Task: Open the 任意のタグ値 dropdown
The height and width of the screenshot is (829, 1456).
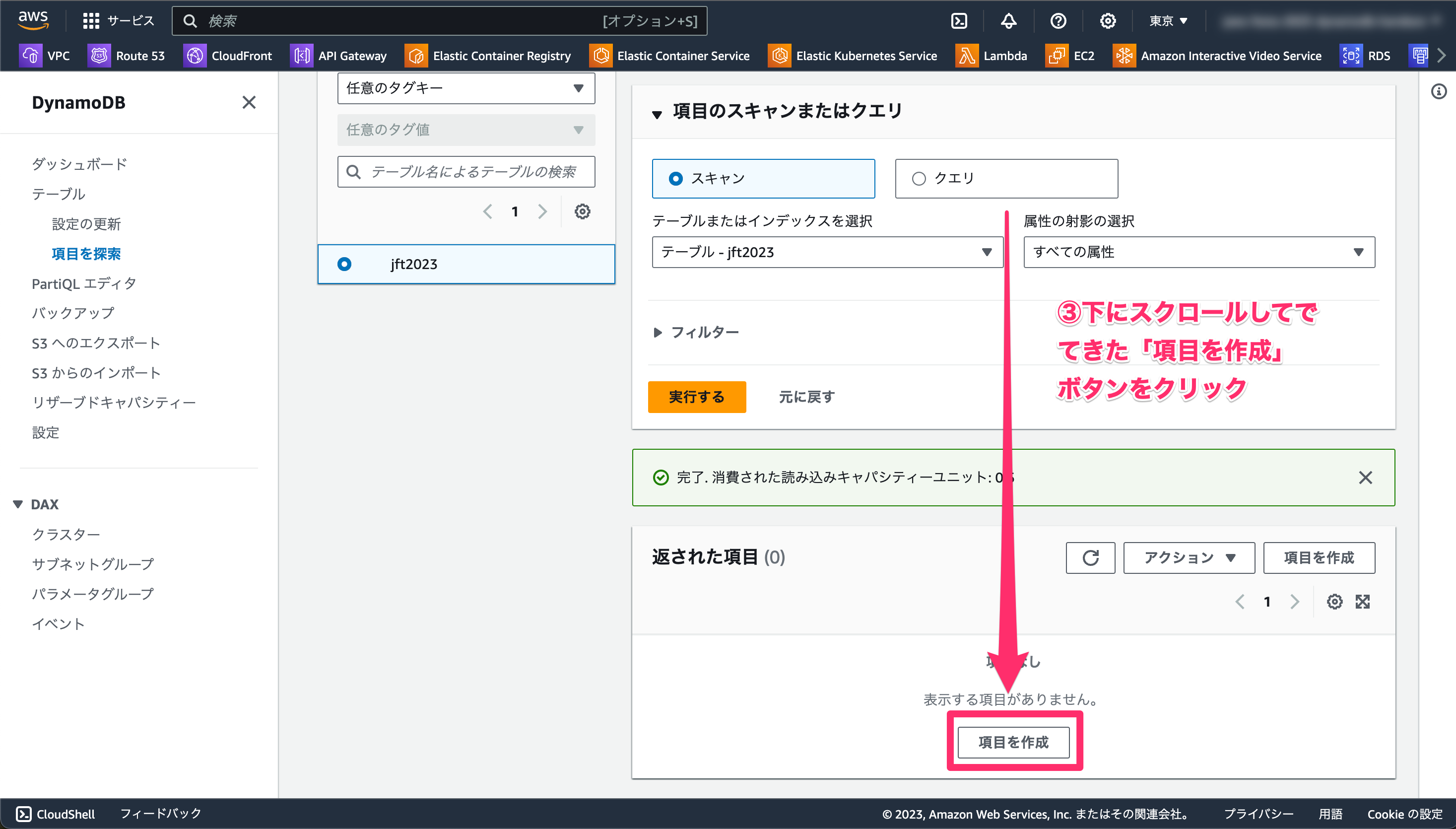Action: click(x=466, y=130)
